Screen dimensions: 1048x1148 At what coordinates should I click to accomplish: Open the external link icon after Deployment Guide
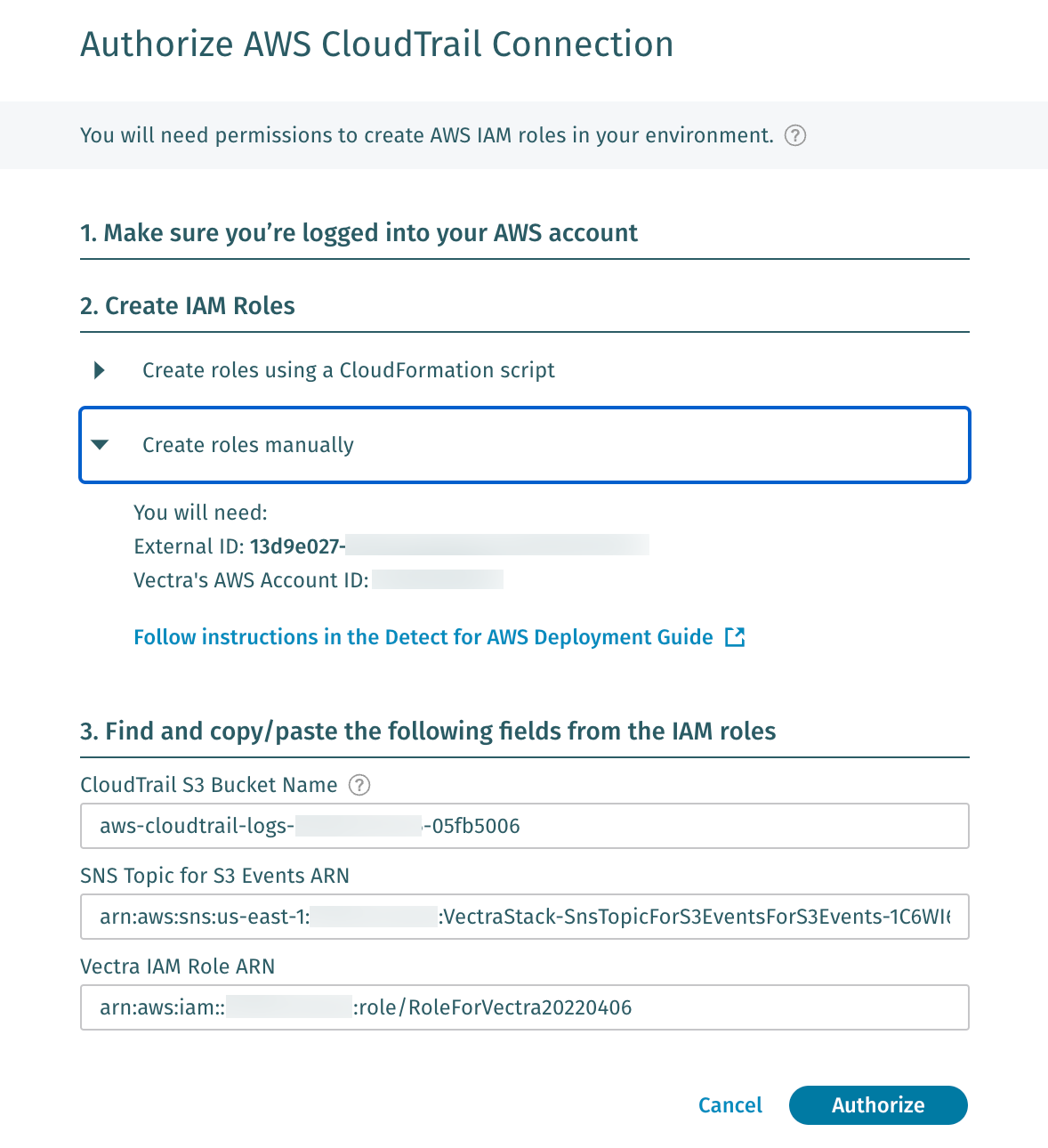coord(735,637)
